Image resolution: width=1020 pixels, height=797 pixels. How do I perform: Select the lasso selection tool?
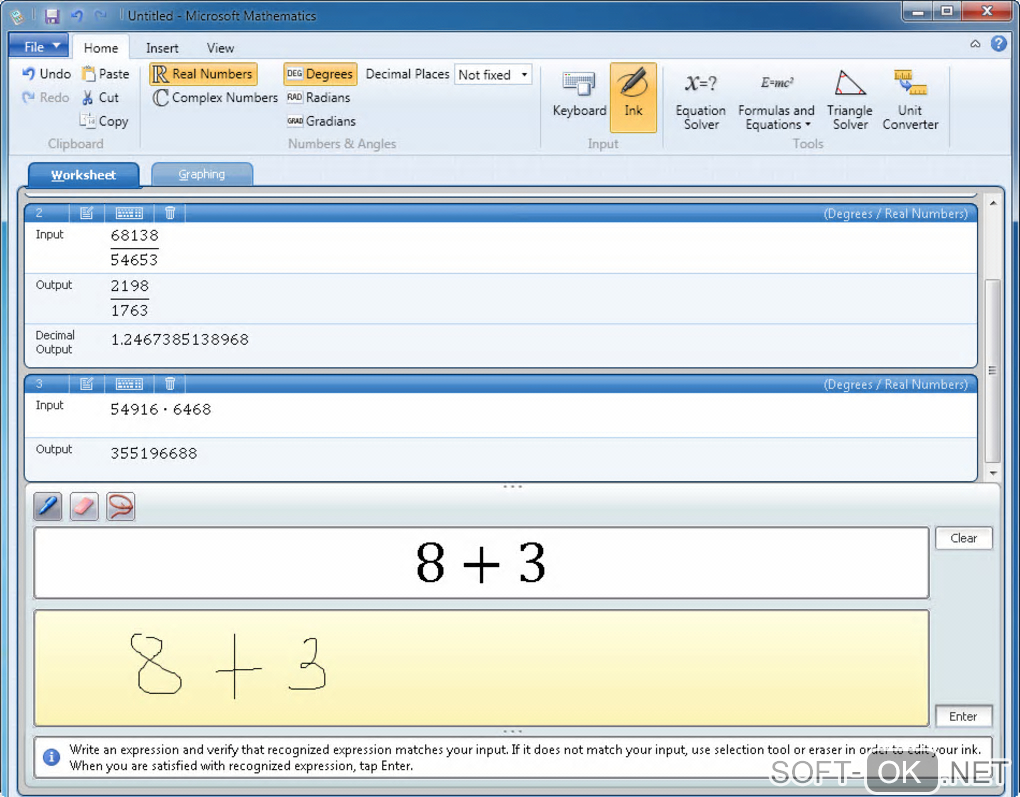[121, 506]
